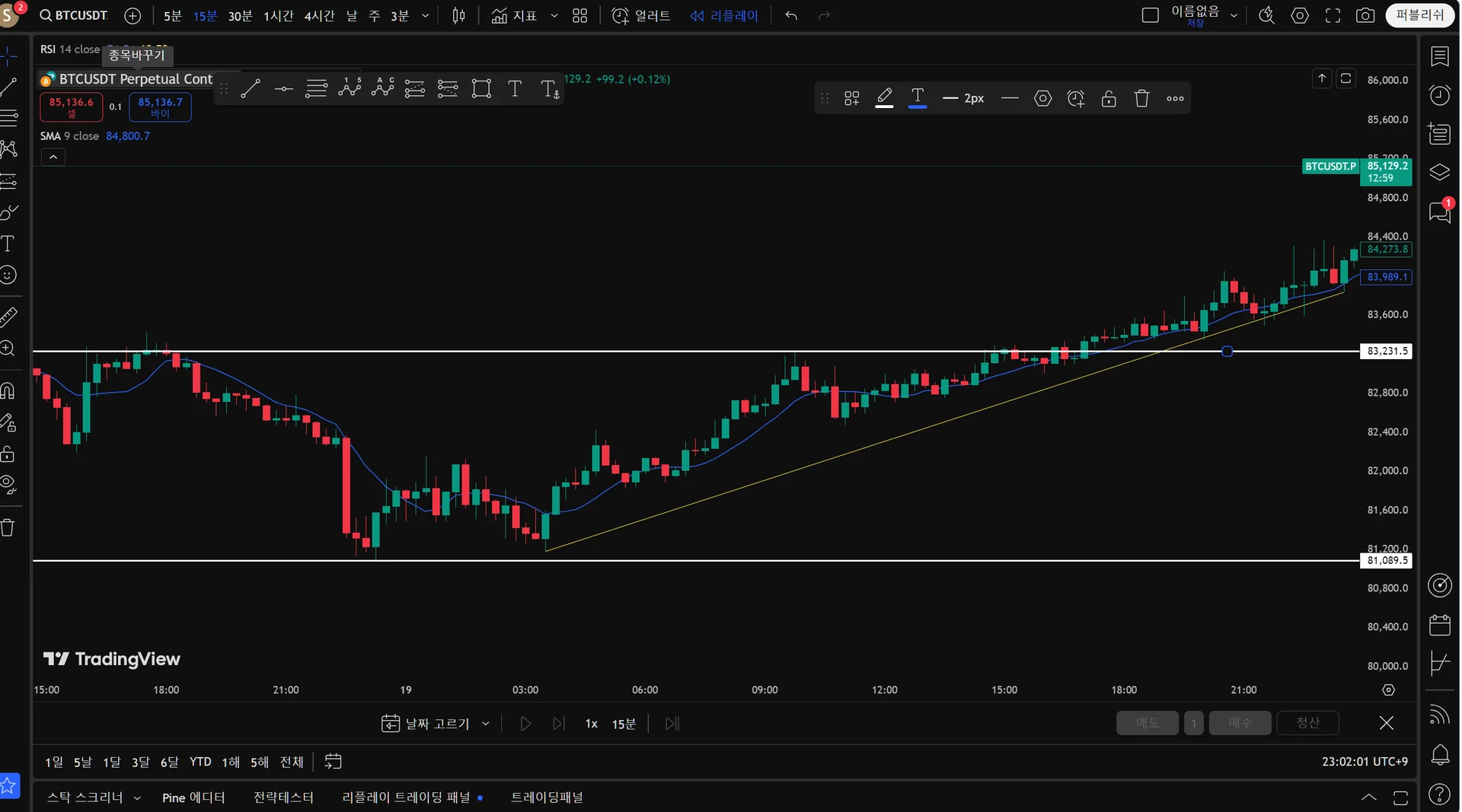Open the watchlist panel in right sidebar

pyautogui.click(x=1440, y=57)
